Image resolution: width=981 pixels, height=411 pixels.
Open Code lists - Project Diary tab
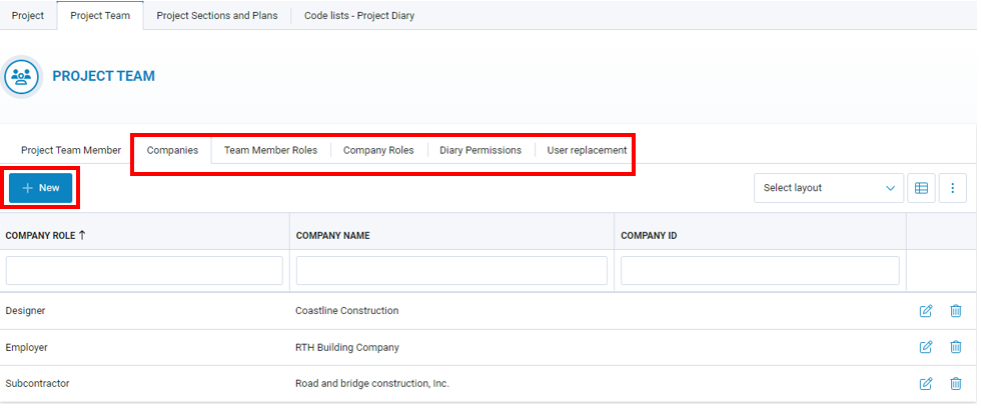tap(359, 16)
